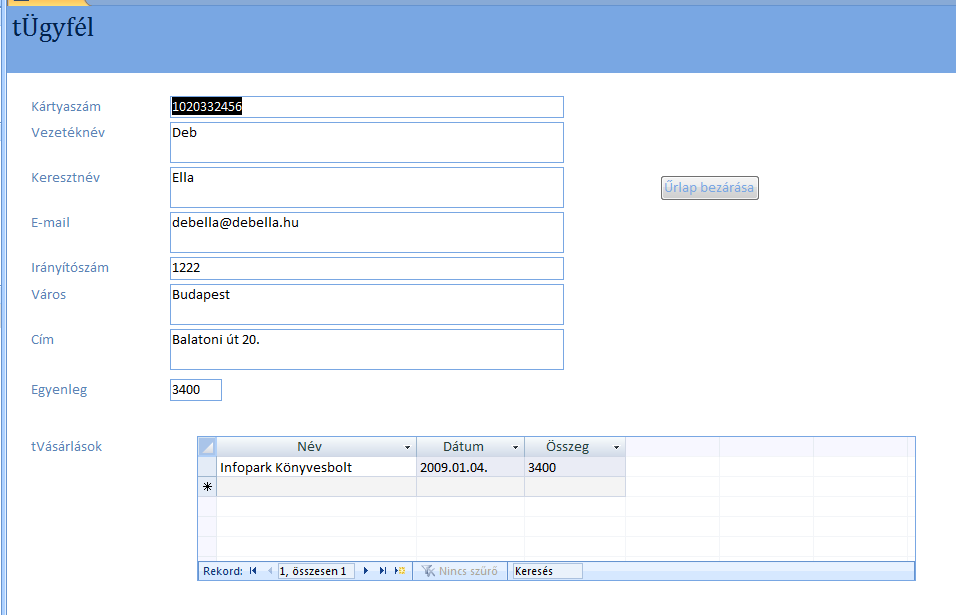This screenshot has width=956, height=615.
Task: Click the Rekord: label in navigator
Action: (223, 571)
